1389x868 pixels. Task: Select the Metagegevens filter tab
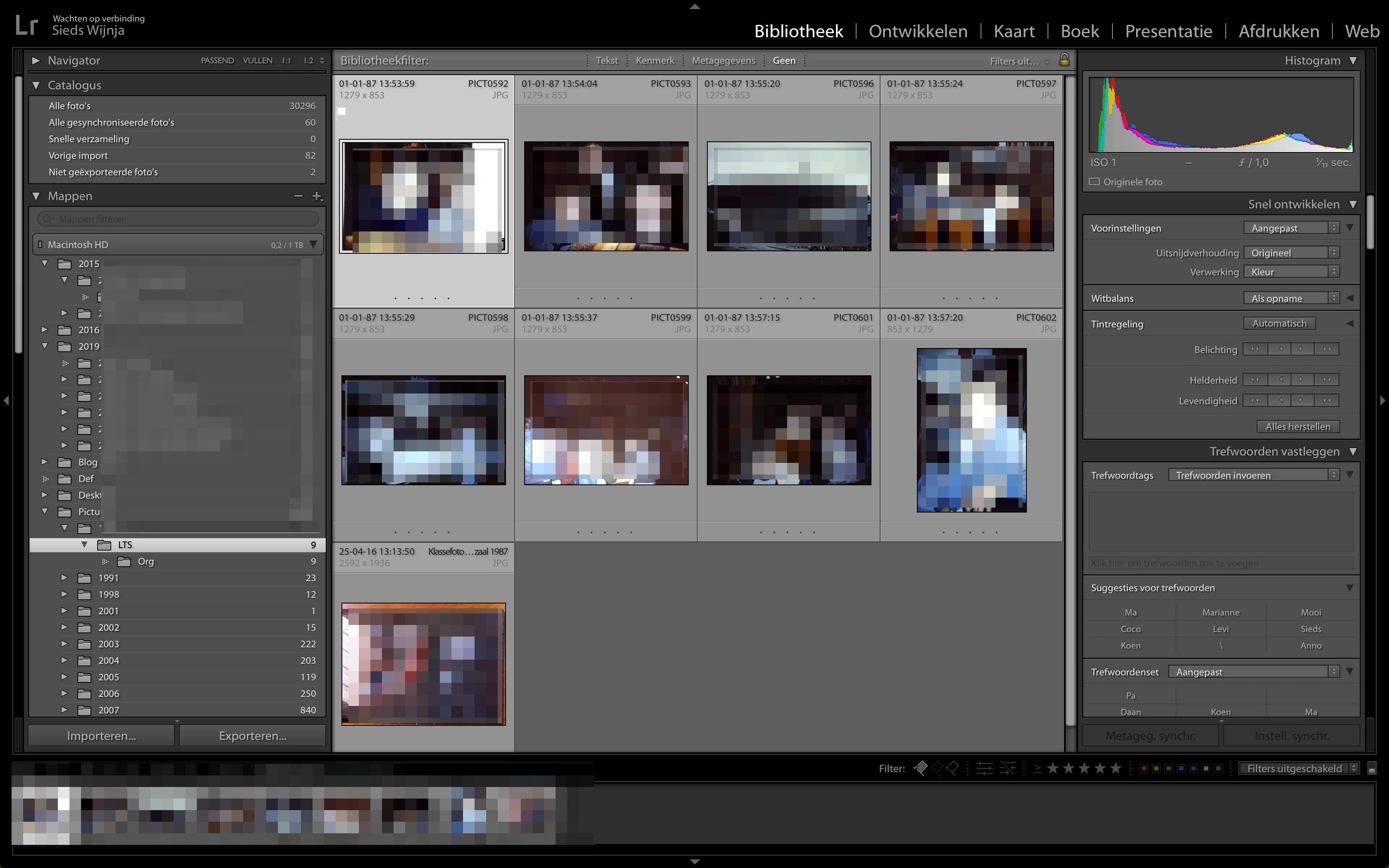point(723,60)
